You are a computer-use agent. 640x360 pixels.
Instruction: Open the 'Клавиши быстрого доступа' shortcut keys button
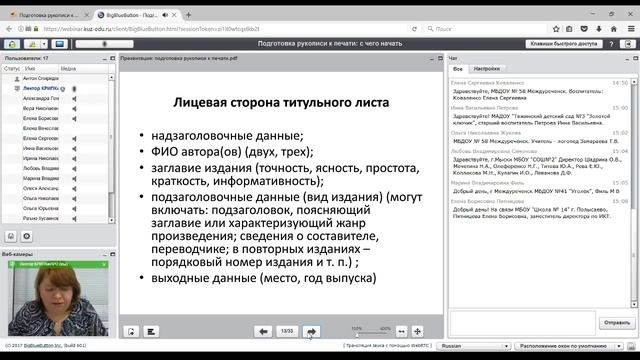[564, 44]
